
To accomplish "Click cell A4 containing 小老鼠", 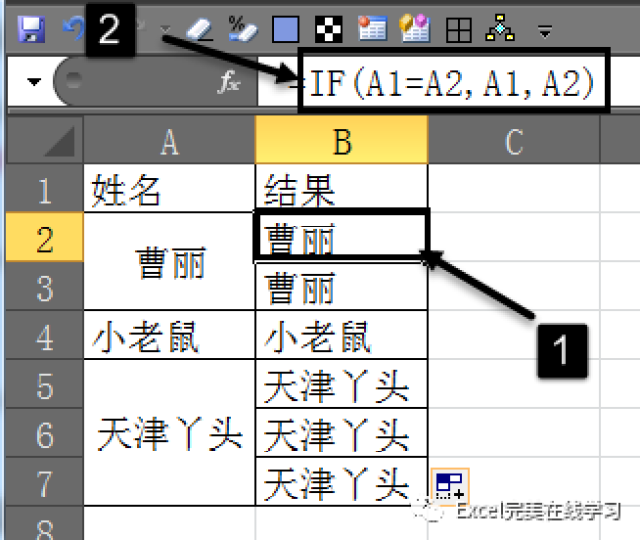I will pos(169,335).
